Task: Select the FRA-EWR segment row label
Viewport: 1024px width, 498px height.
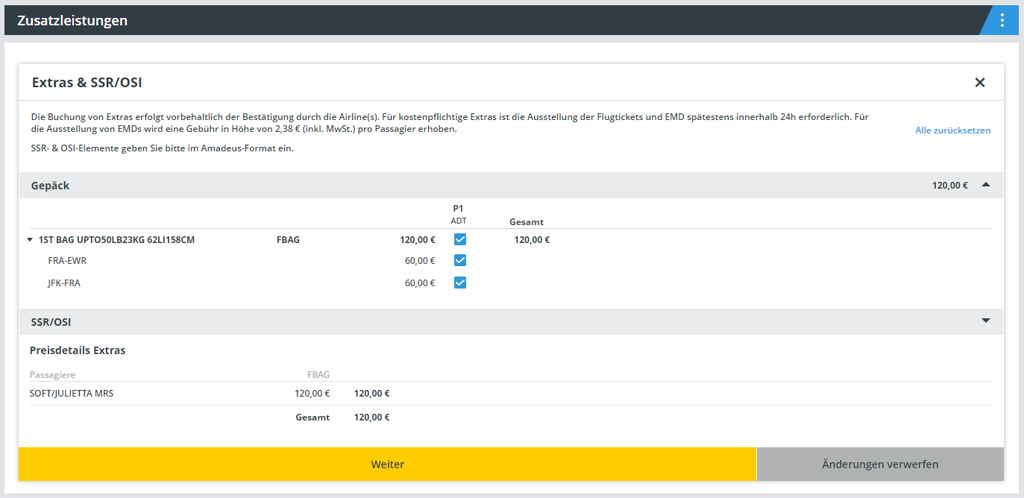Action: (68, 261)
